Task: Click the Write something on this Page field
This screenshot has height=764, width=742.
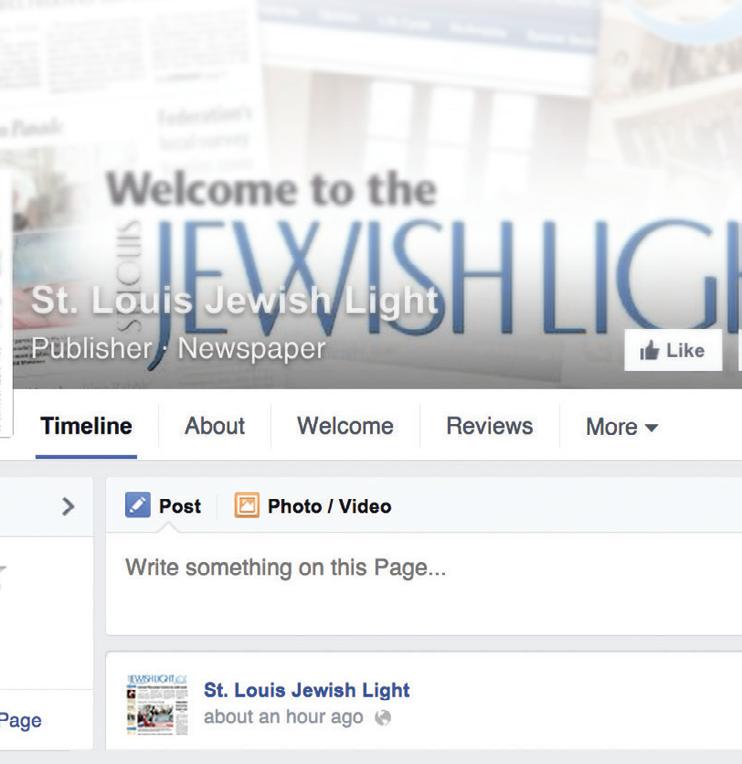Action: coord(424,583)
